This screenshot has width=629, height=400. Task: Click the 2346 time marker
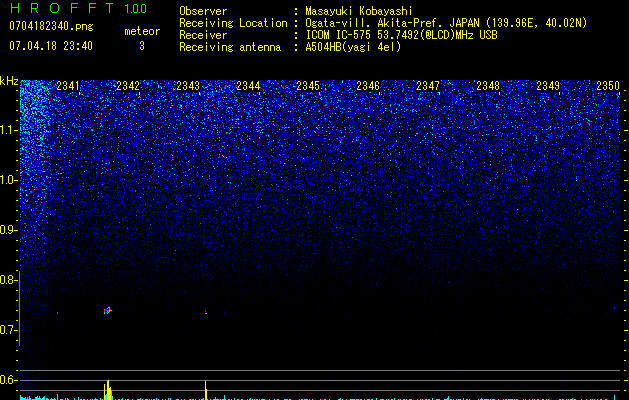368,86
